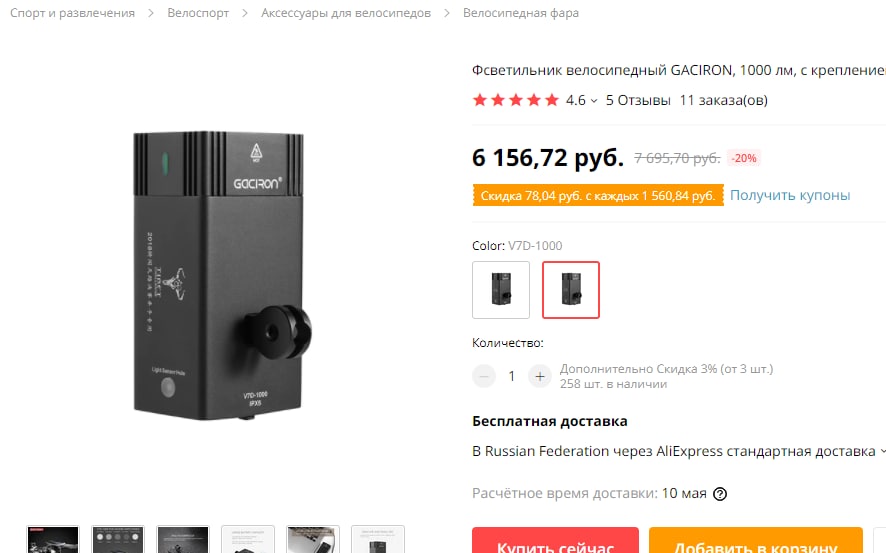The width and height of the screenshot is (886, 553).
Task: Go to the Велоспорт breadcrumb category
Action: [198, 13]
